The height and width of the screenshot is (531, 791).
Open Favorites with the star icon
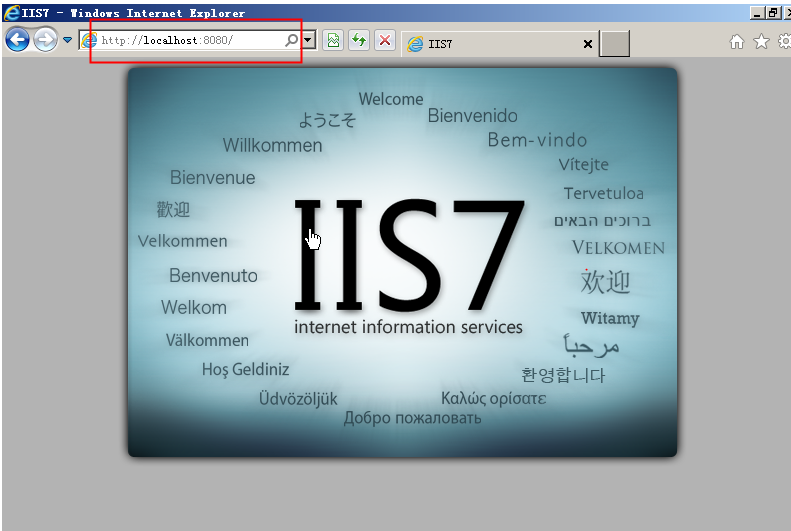pos(761,41)
